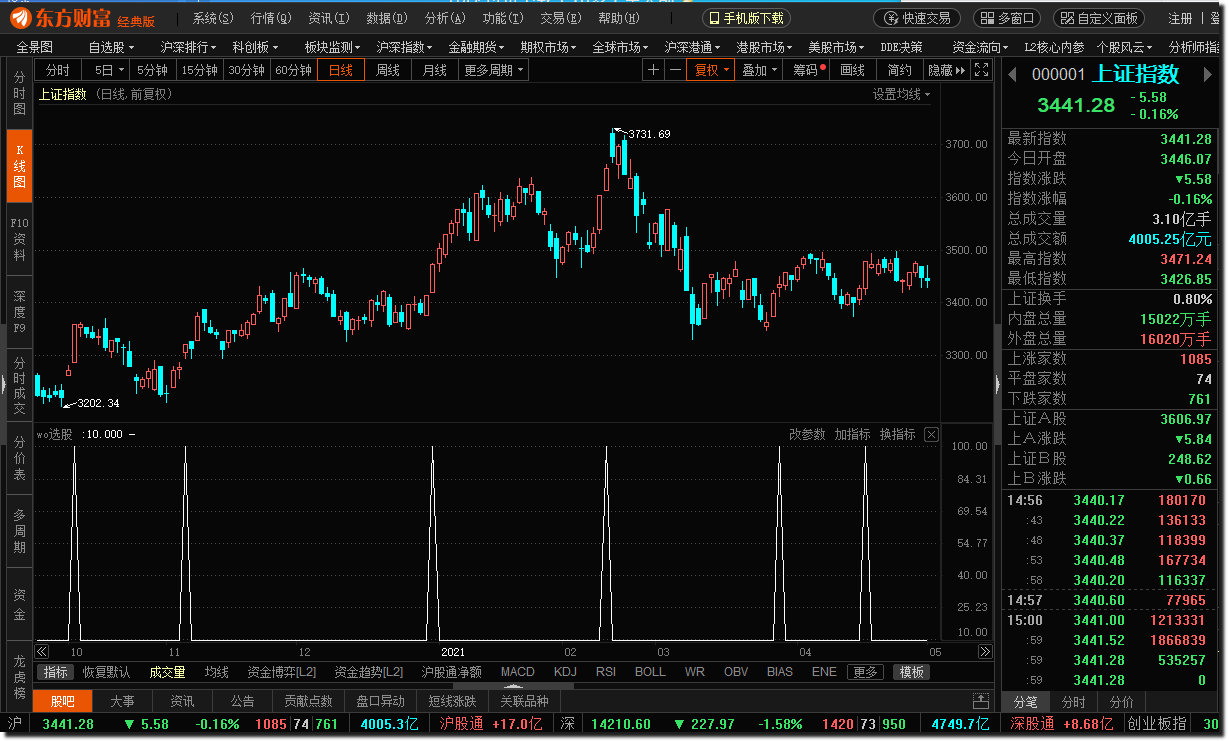The height and width of the screenshot is (741, 1229).
Task: Click the 快速交易 quick trade button
Action: [917, 18]
